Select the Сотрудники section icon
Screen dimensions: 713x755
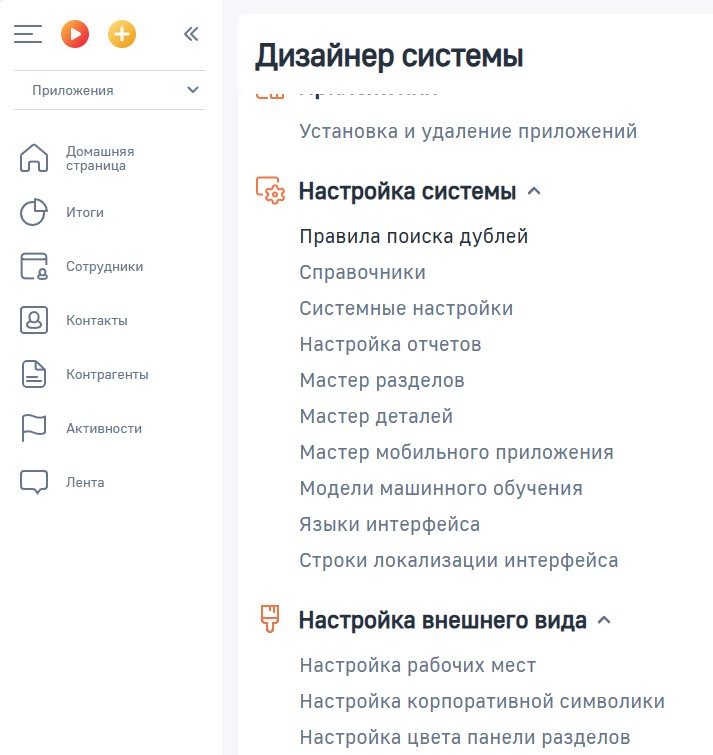tap(34, 267)
